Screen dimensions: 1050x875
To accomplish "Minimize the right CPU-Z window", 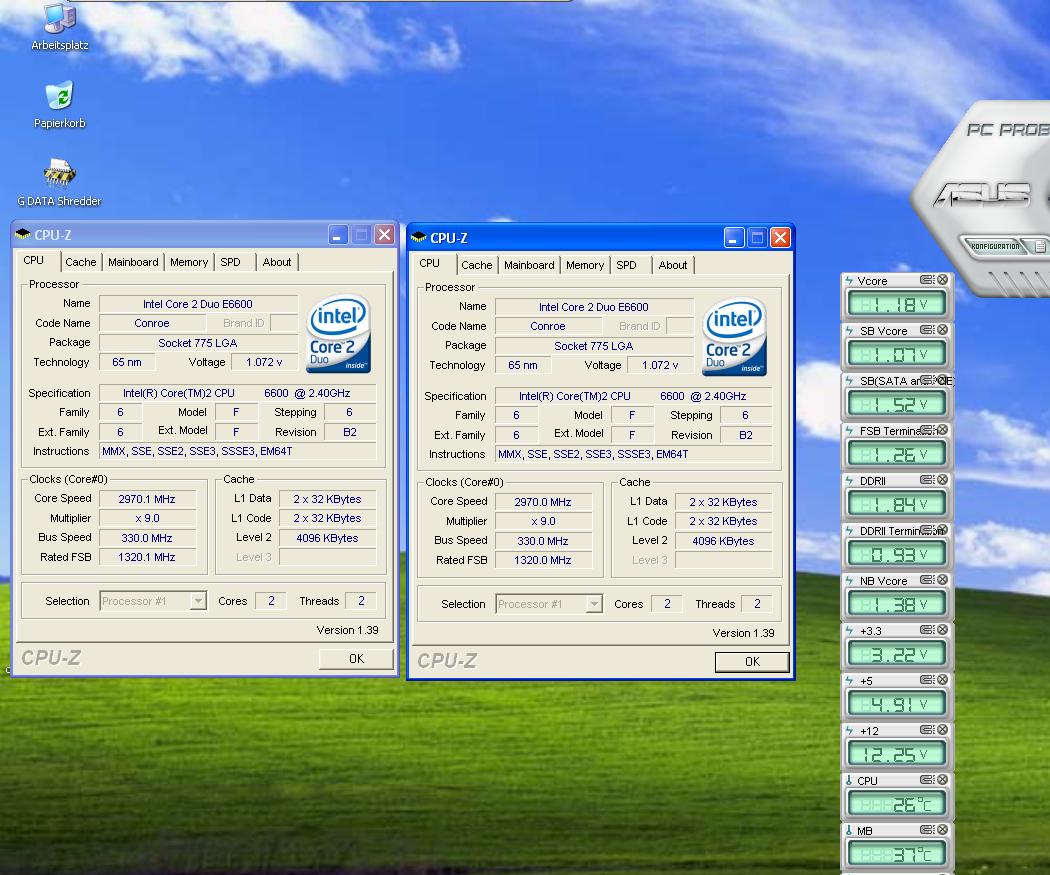I will pyautogui.click(x=734, y=238).
